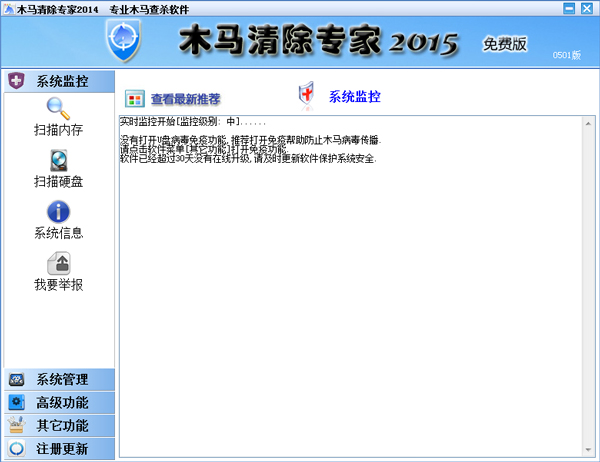Click the 其它功能 toolbox icon
Image resolution: width=600 pixels, height=462 pixels.
coord(16,425)
